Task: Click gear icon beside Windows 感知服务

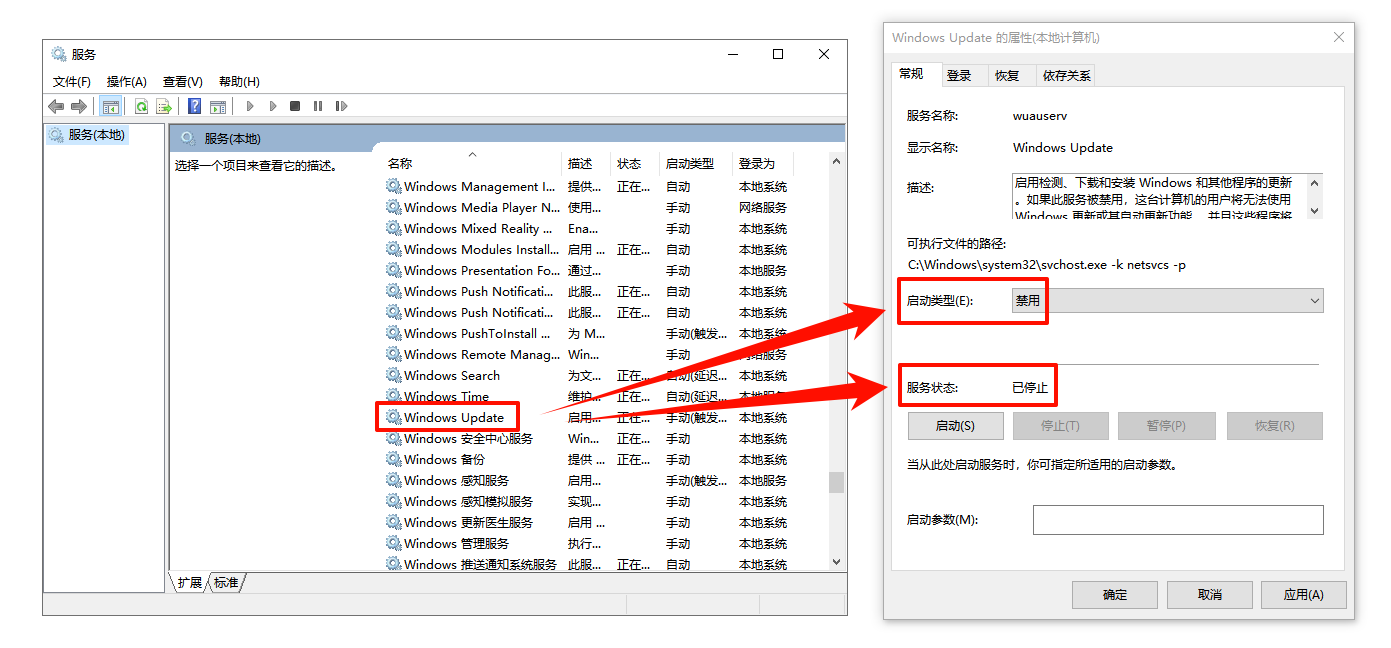Action: 394,480
